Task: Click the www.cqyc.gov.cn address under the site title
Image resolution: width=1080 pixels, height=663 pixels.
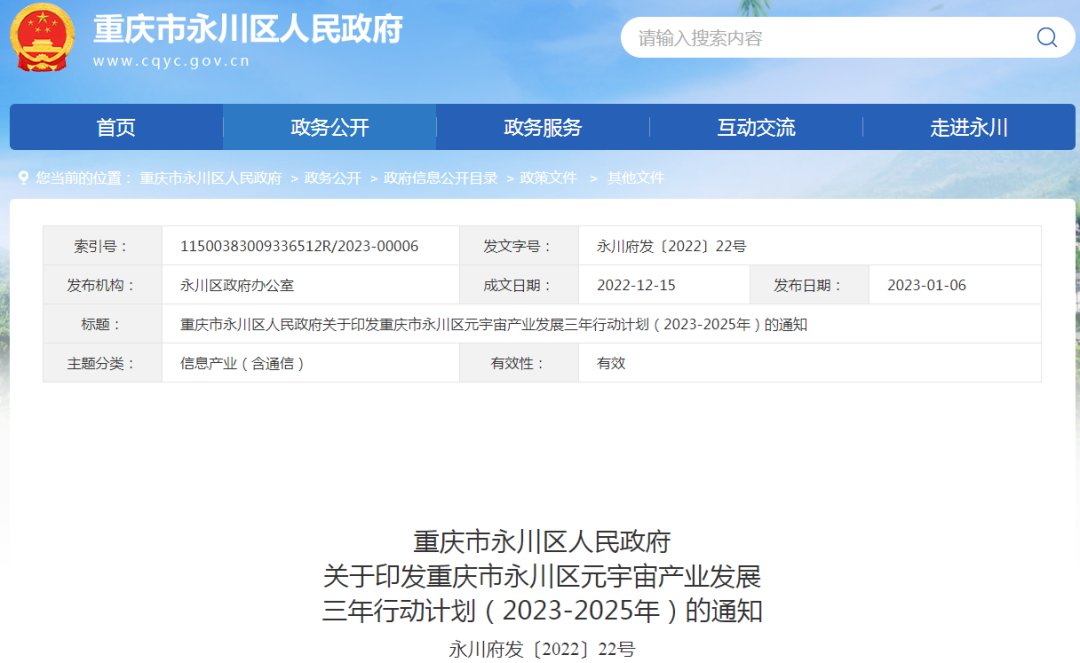Action: (171, 61)
